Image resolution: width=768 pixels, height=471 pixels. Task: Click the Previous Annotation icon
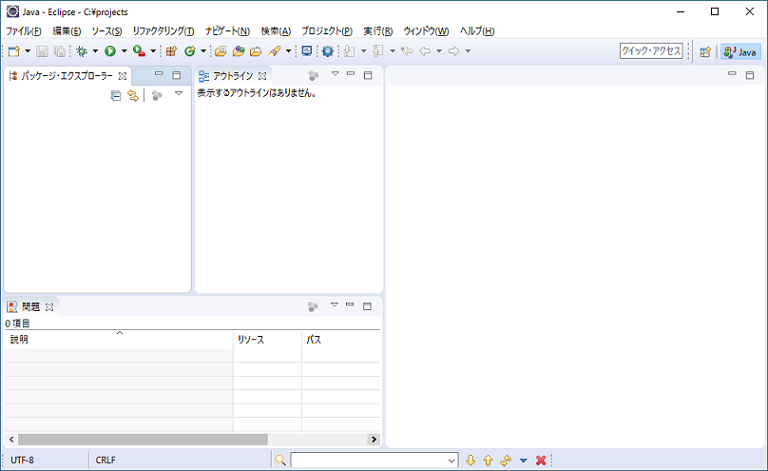(x=378, y=51)
